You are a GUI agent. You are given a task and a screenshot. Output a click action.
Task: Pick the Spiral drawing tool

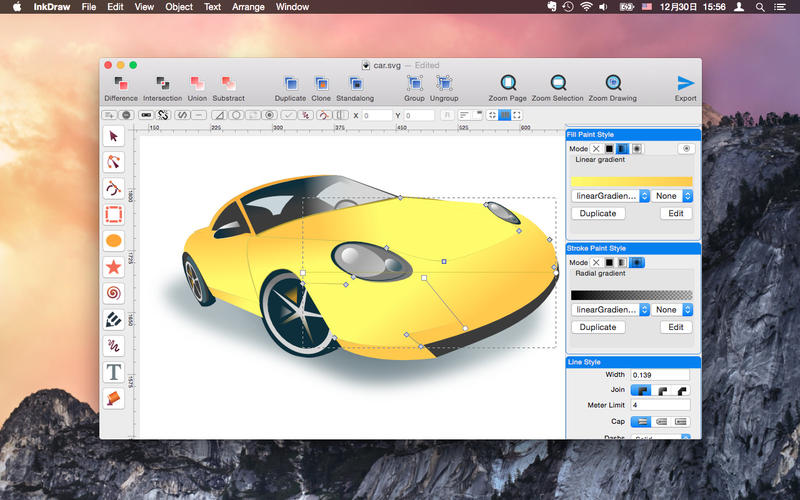114,293
